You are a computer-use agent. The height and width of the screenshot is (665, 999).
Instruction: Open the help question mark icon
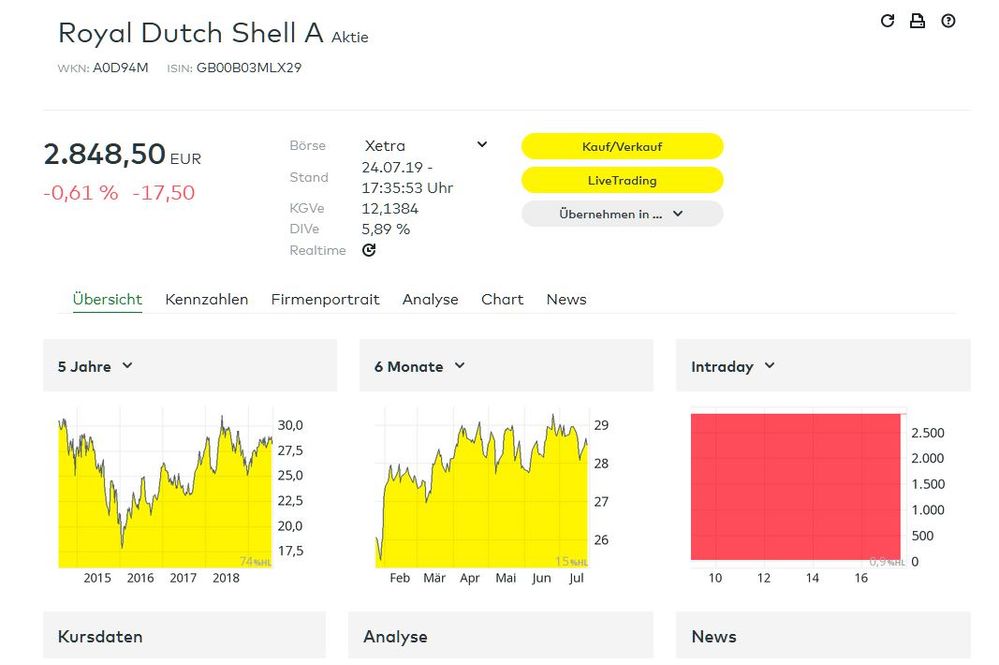click(x=948, y=21)
